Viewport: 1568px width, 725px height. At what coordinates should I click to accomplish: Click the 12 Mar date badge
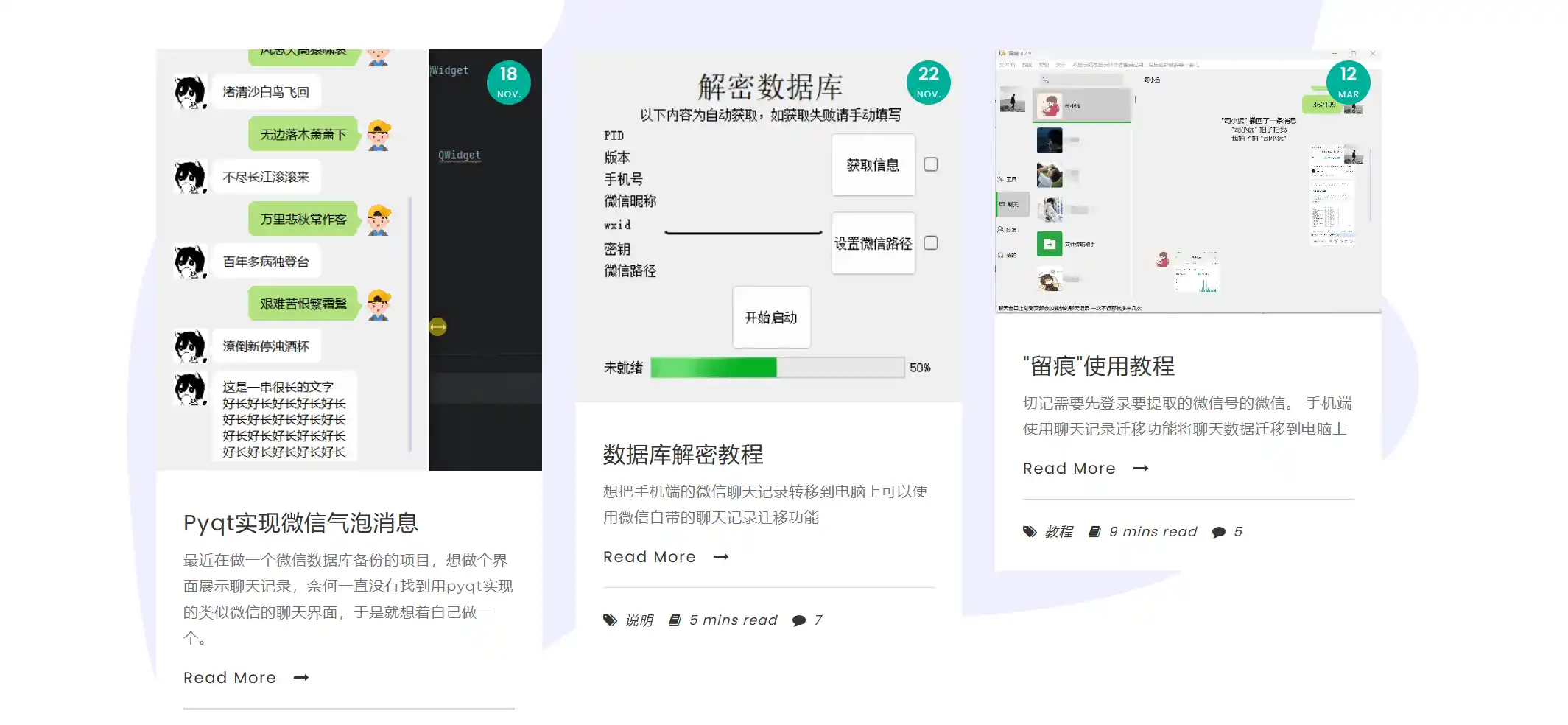[x=1349, y=82]
